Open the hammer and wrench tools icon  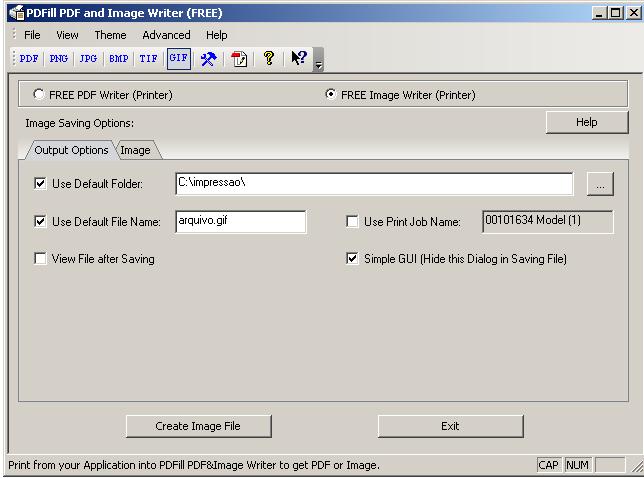208,59
